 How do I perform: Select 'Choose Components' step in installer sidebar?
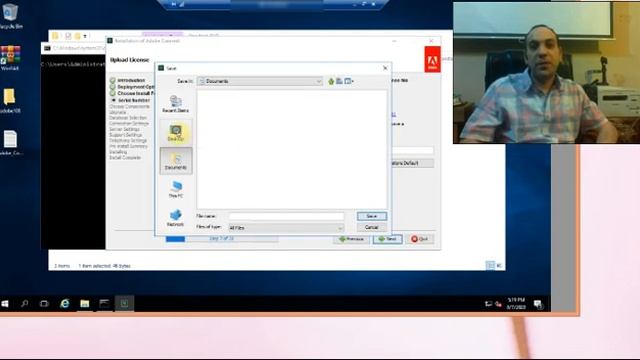129,107
